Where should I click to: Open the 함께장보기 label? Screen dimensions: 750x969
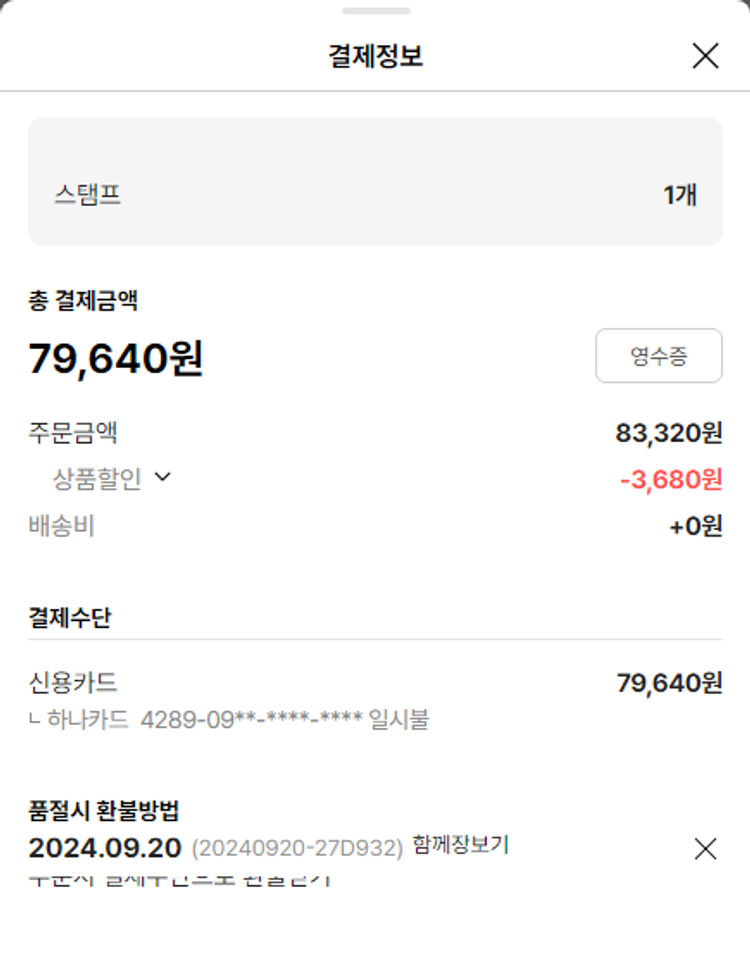[460, 845]
